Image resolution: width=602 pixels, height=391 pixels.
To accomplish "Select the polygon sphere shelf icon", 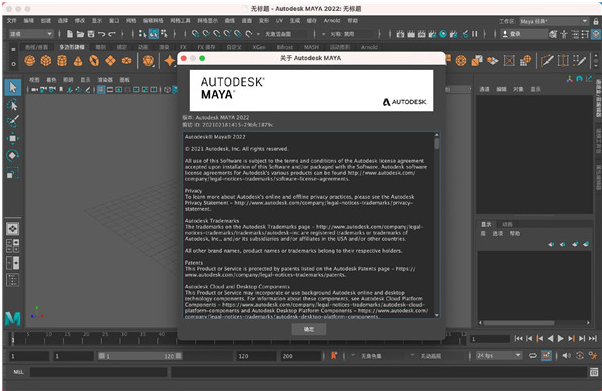I will click(x=30, y=61).
